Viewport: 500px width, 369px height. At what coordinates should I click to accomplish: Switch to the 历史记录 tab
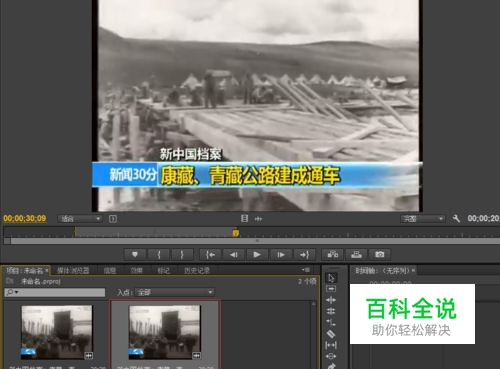coord(197,270)
